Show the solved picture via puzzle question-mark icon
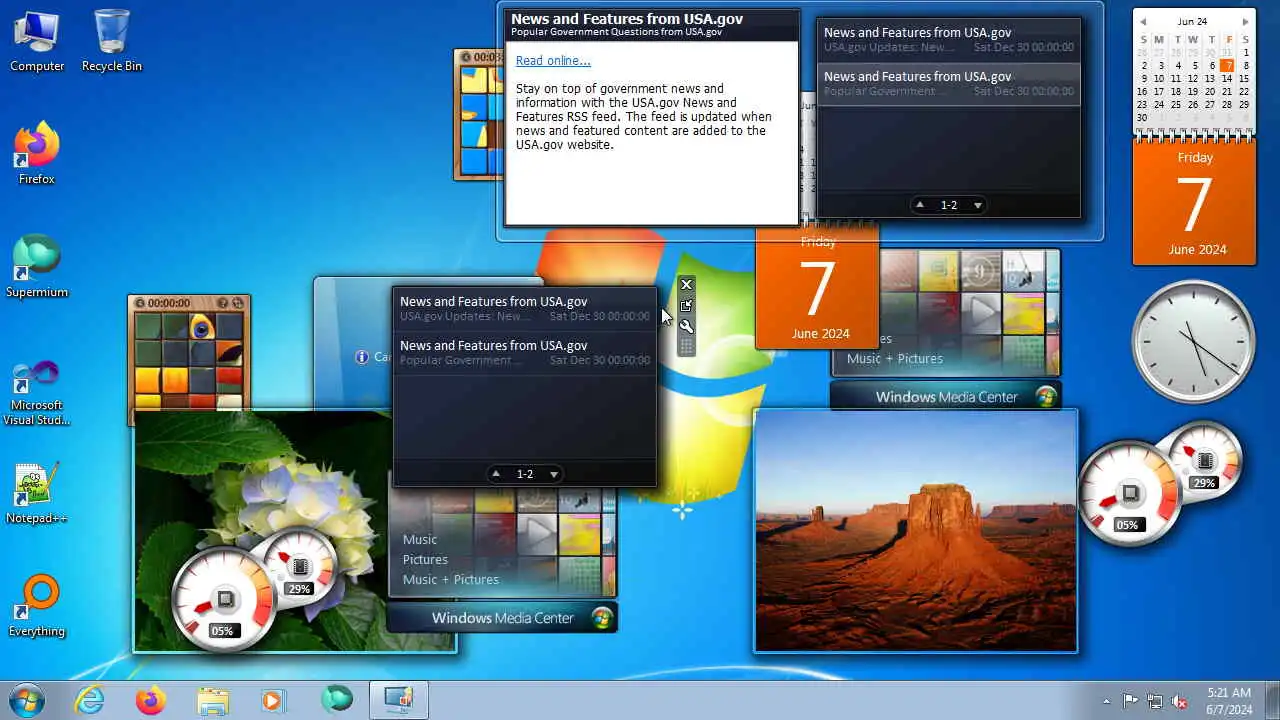The image size is (1280, 720). click(223, 303)
